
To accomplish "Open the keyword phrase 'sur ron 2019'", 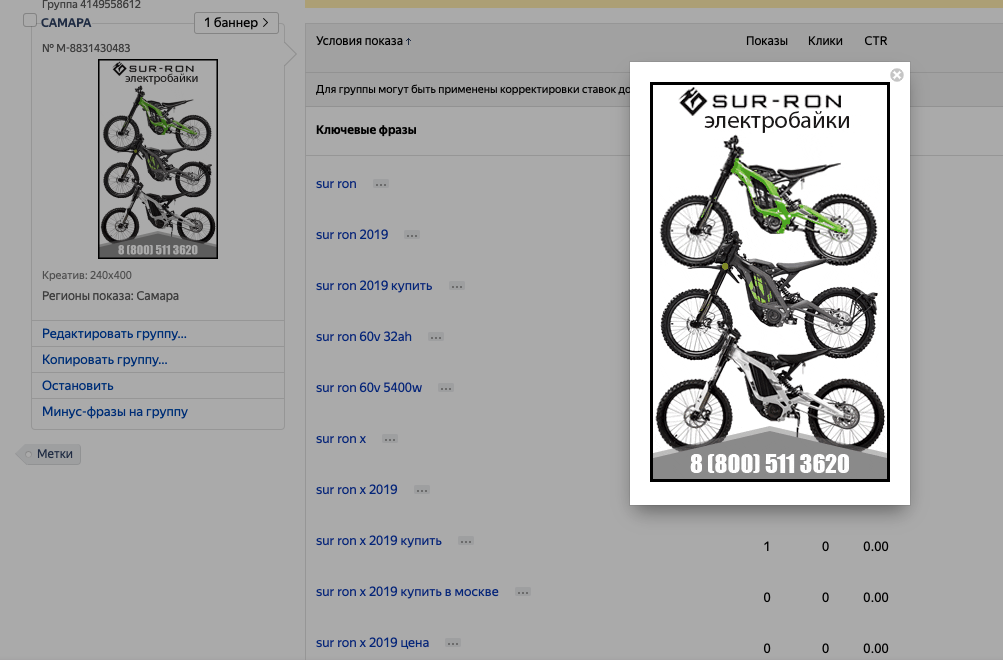I will coord(352,235).
